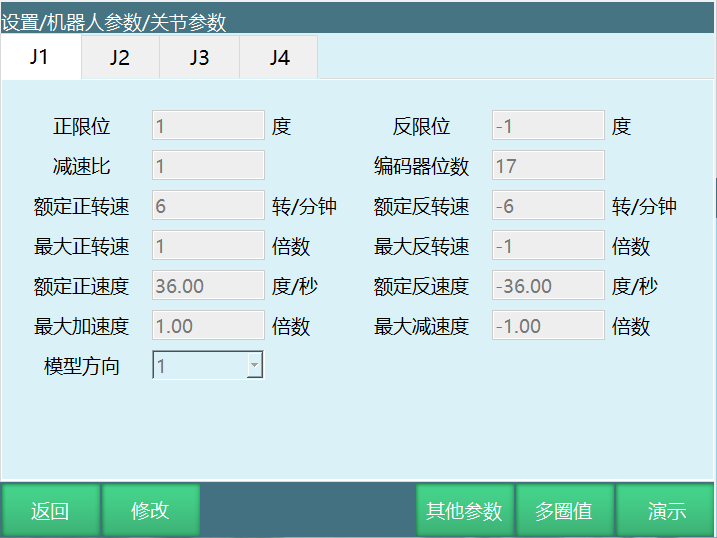
Task: Click the 额定正速度 field showing 36.00
Action: pyautogui.click(x=208, y=286)
